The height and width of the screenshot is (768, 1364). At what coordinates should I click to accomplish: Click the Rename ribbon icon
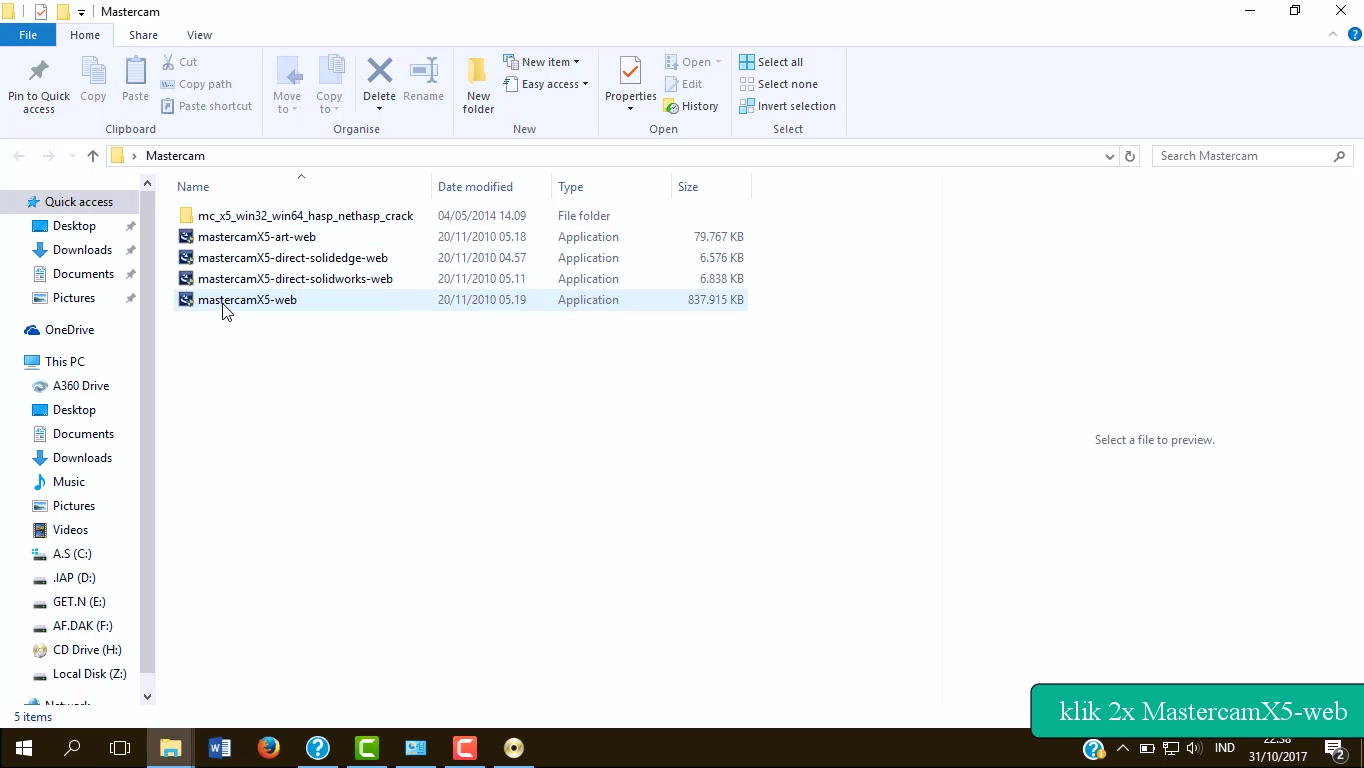pos(423,80)
